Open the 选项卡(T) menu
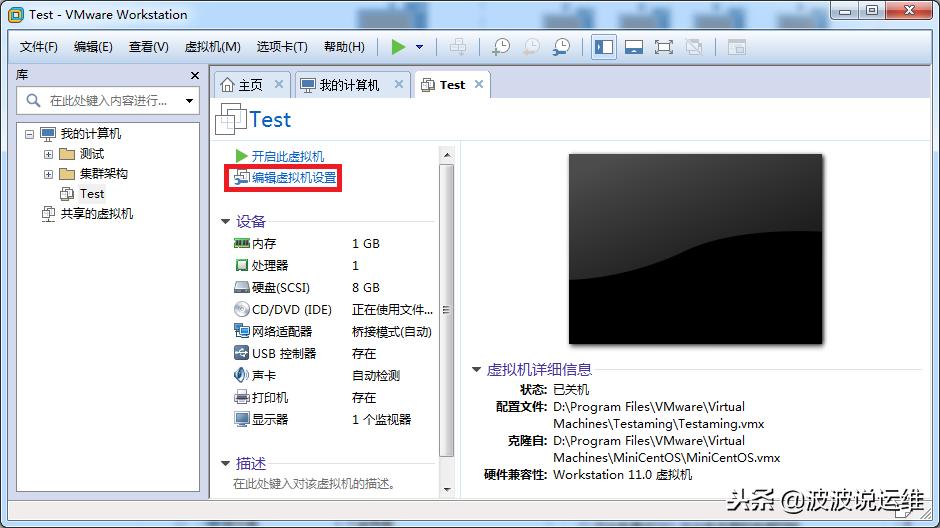940x528 pixels. pos(282,47)
